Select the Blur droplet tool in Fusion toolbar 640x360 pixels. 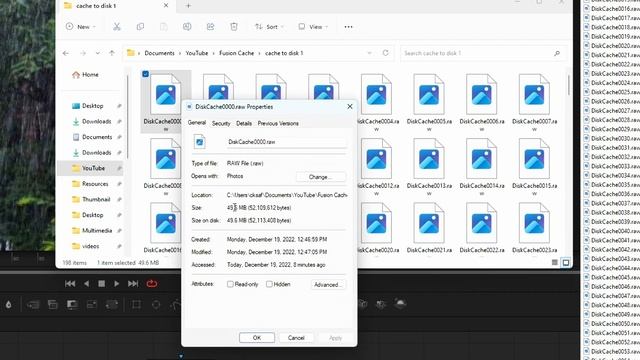click(x=9, y=304)
